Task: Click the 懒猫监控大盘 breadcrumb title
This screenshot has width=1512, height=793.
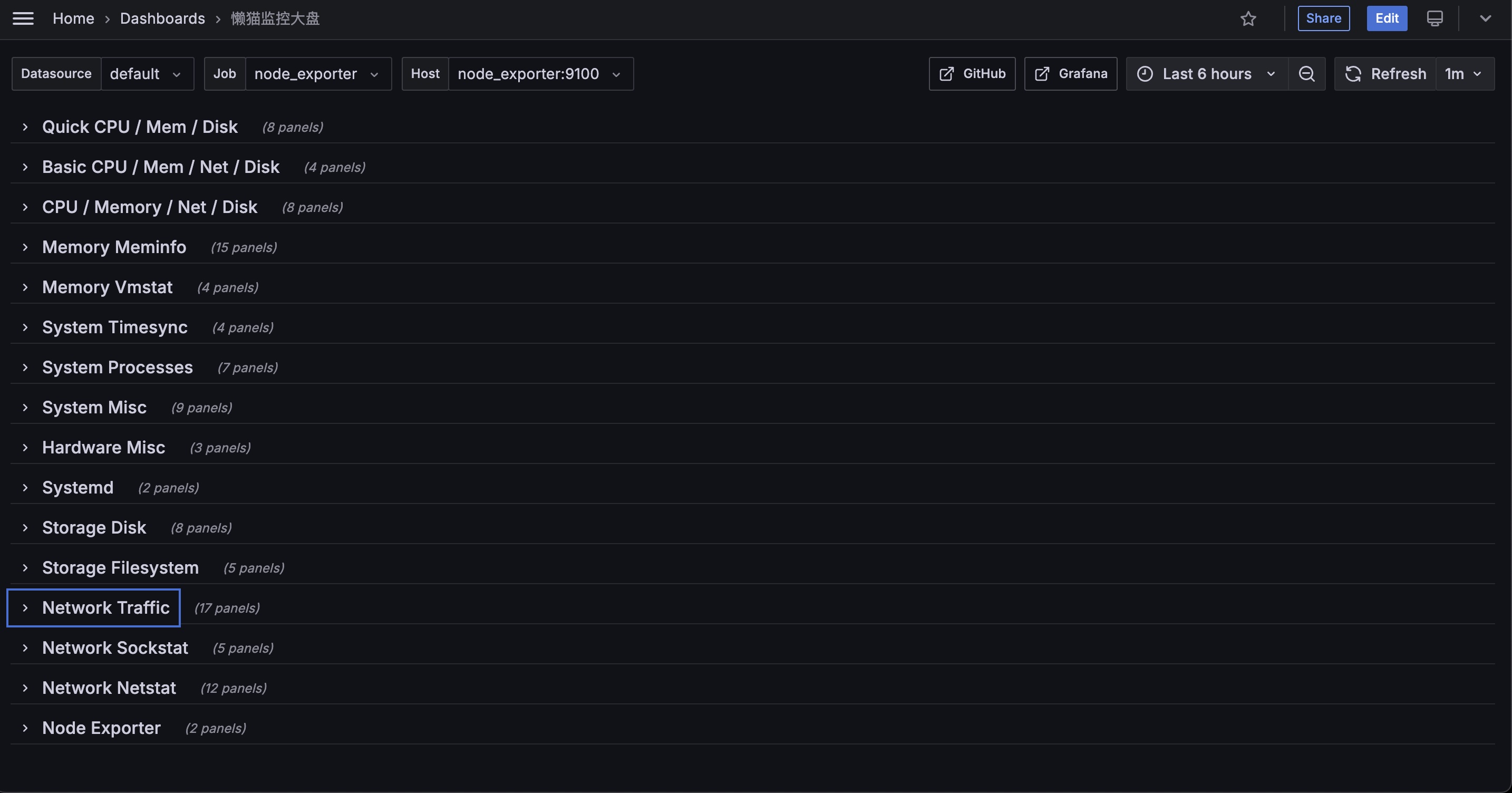Action: click(275, 19)
